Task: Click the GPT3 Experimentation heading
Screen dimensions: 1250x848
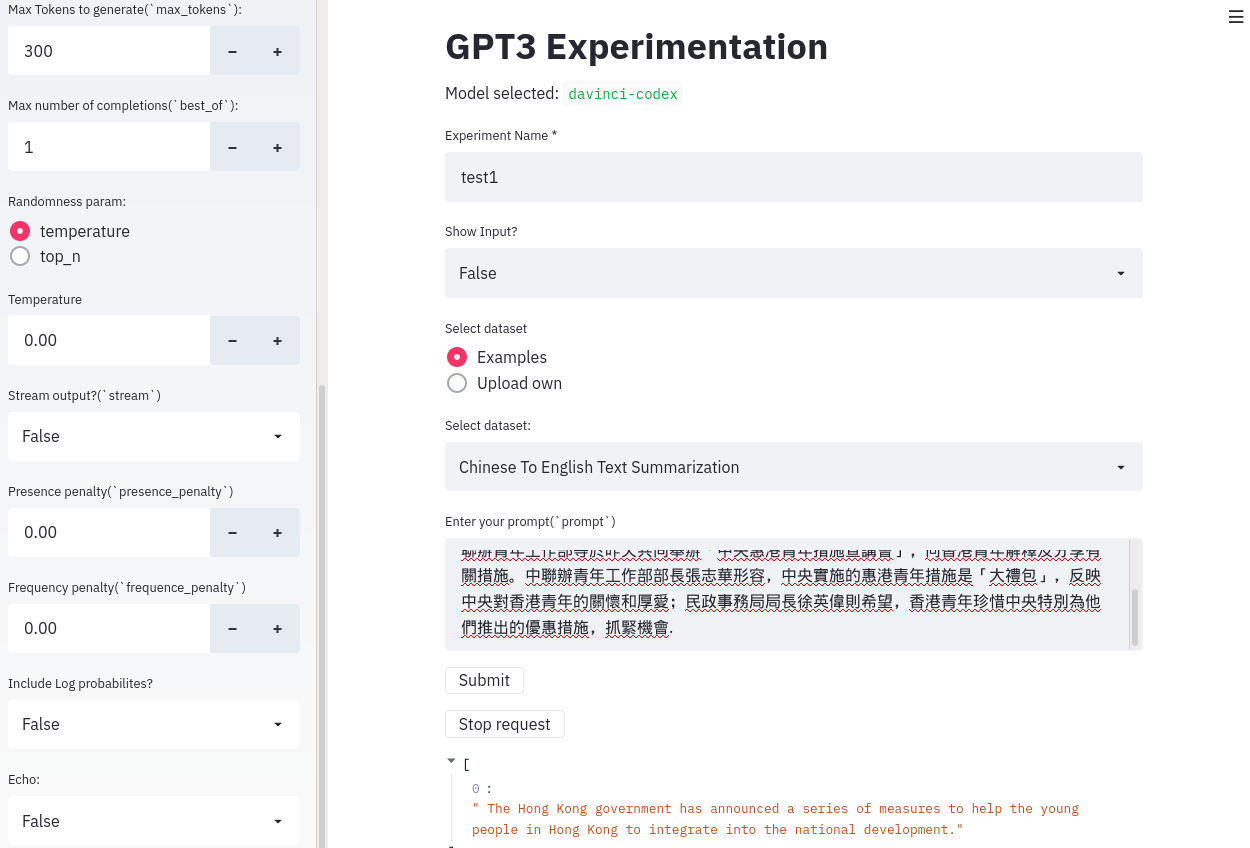Action: 637,47
